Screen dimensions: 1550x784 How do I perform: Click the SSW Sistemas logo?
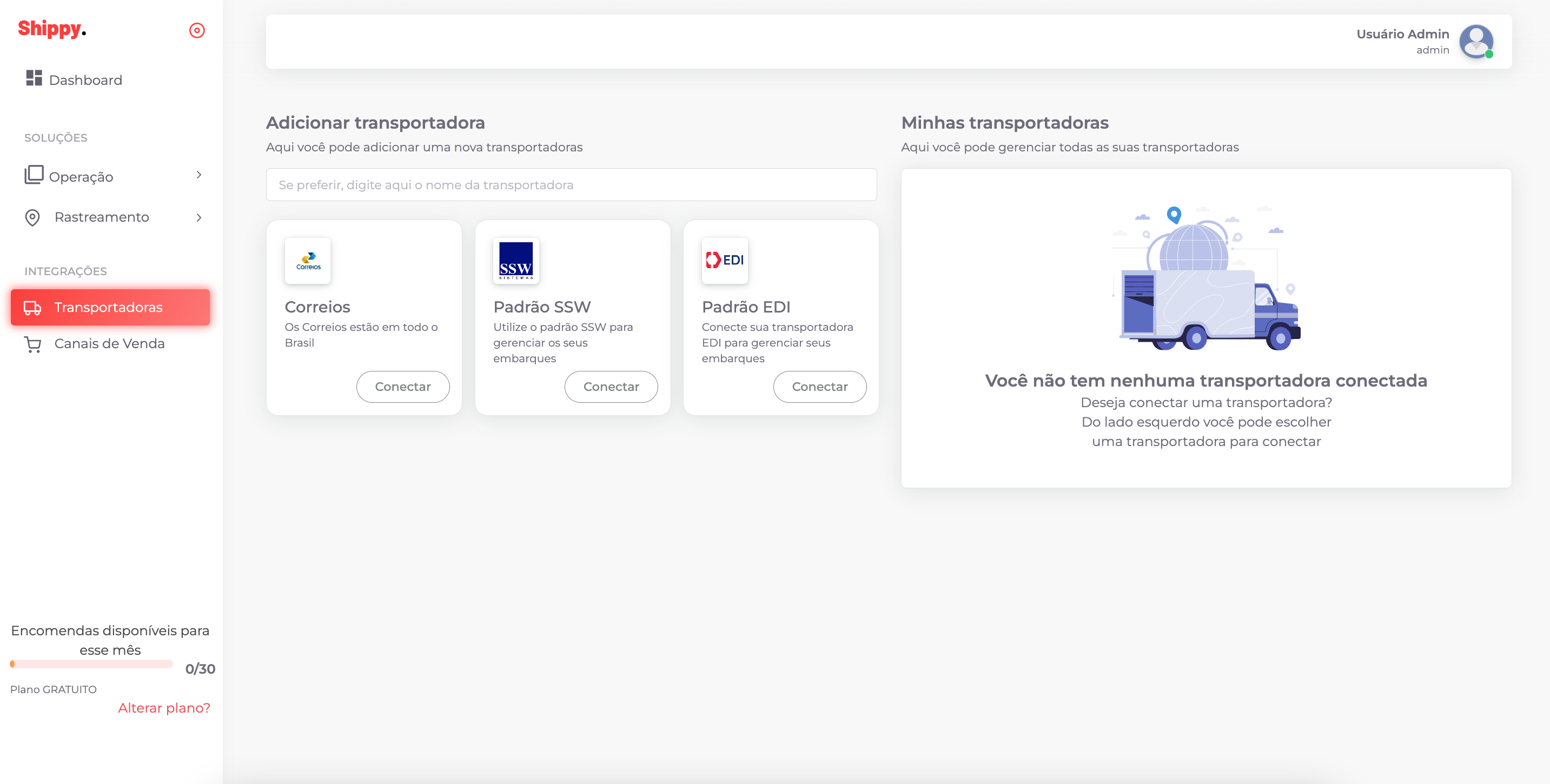coord(515,261)
